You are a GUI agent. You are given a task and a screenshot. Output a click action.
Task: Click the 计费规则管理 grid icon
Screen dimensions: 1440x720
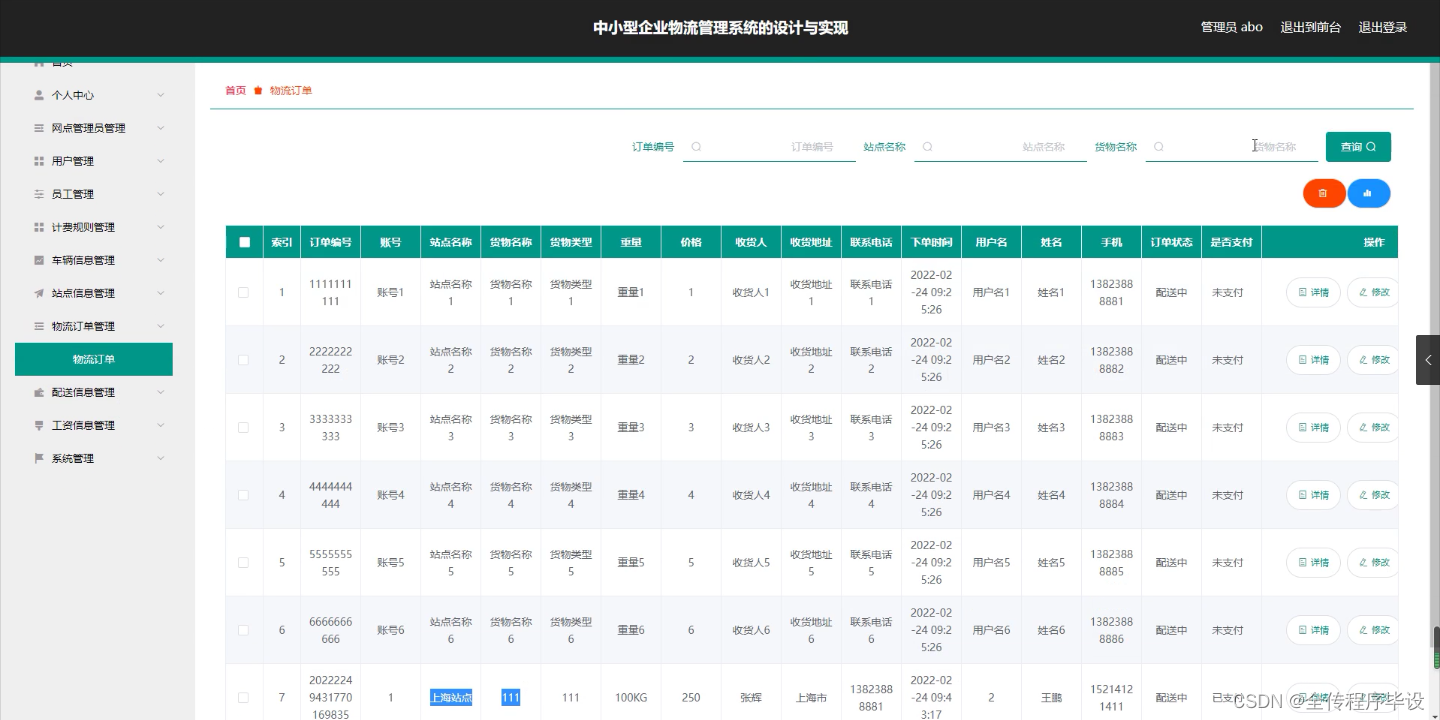pyautogui.click(x=39, y=227)
